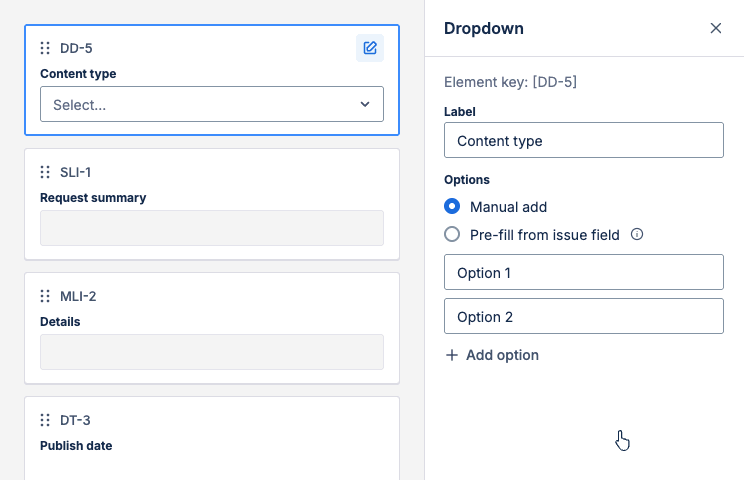Click into the Option 1 field
The height and width of the screenshot is (480, 744).
coord(584,272)
